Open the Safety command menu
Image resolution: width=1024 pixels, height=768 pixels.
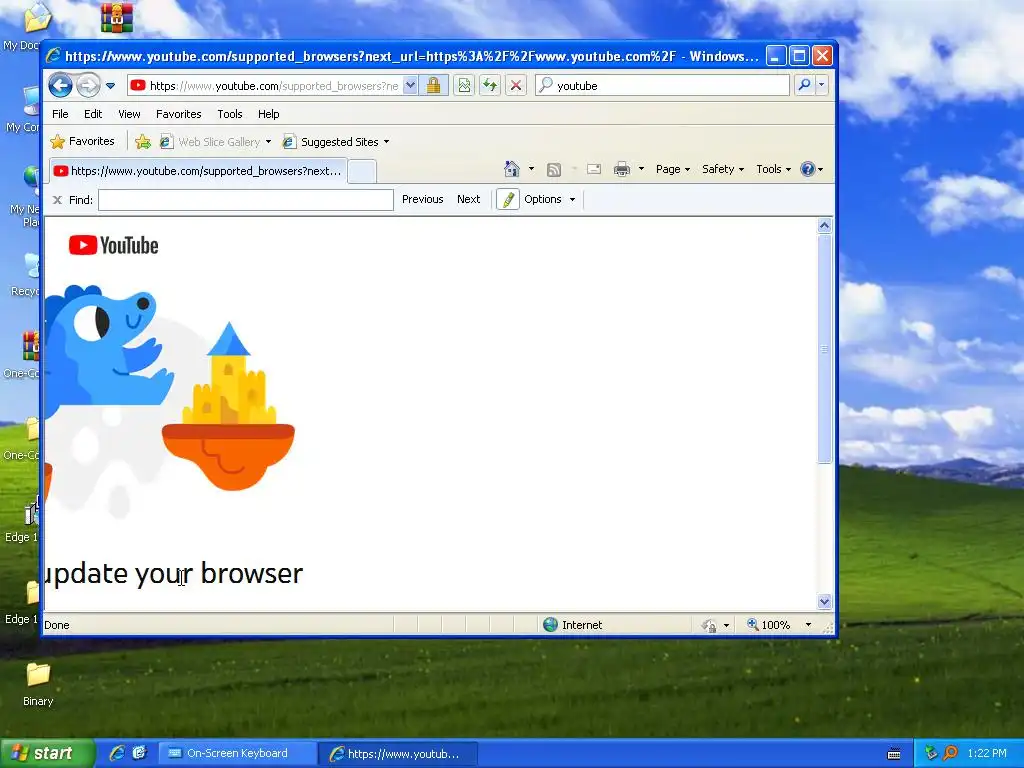723,169
